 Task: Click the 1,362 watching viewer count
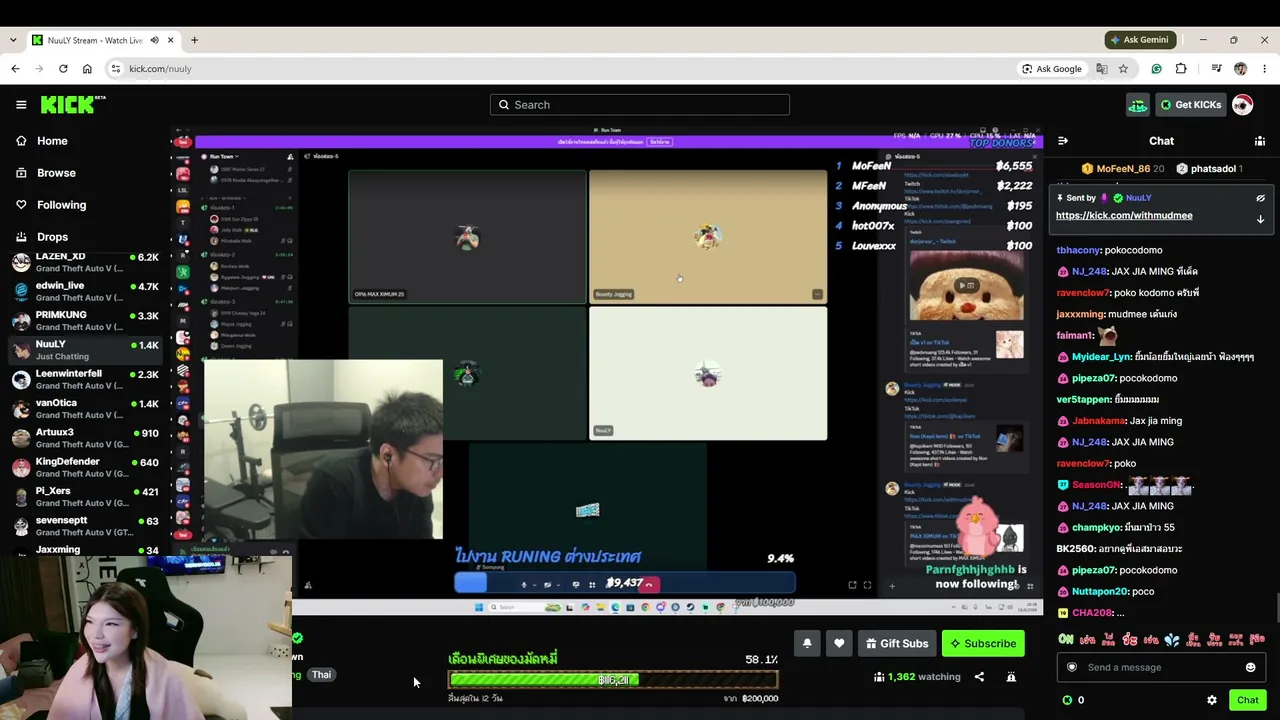tap(916, 677)
